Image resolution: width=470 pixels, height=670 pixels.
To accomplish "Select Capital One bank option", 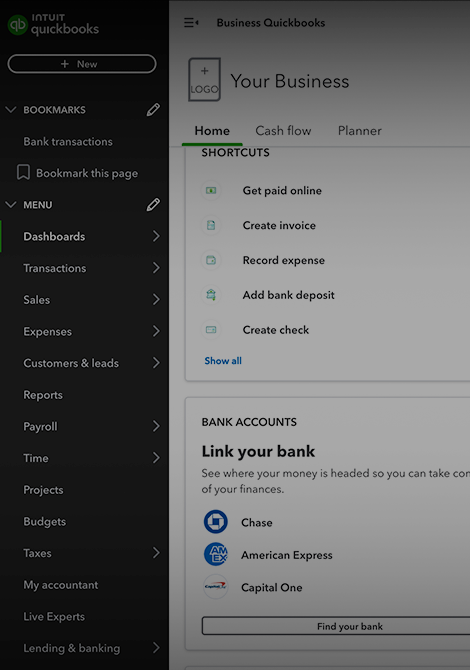I will pos(271,588).
